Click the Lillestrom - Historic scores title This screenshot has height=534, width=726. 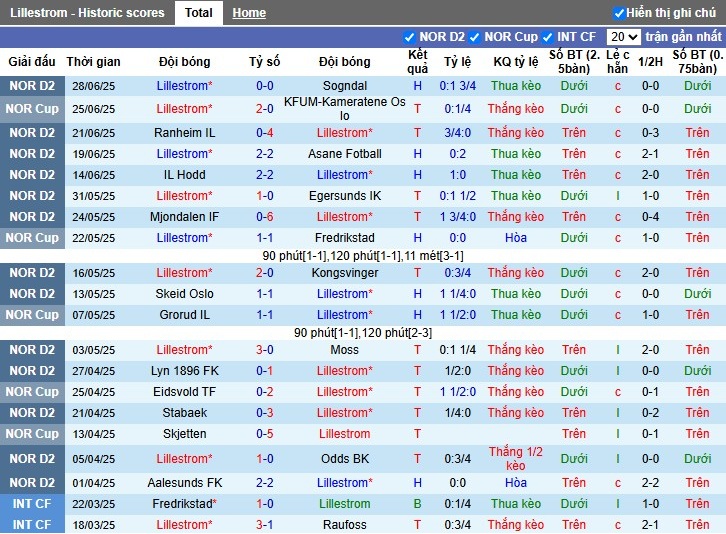click(x=87, y=13)
